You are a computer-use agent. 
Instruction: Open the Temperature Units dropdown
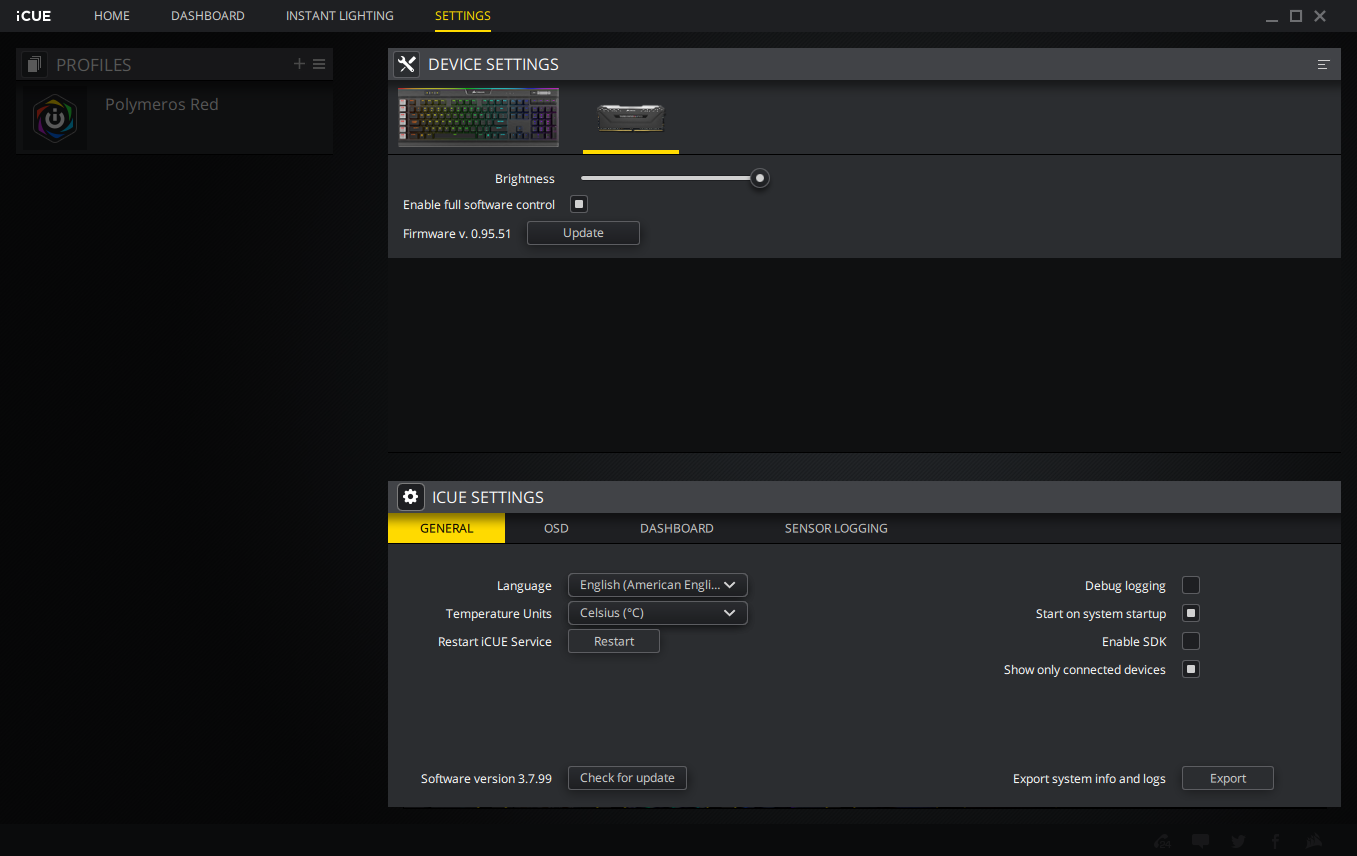pyautogui.click(x=658, y=613)
